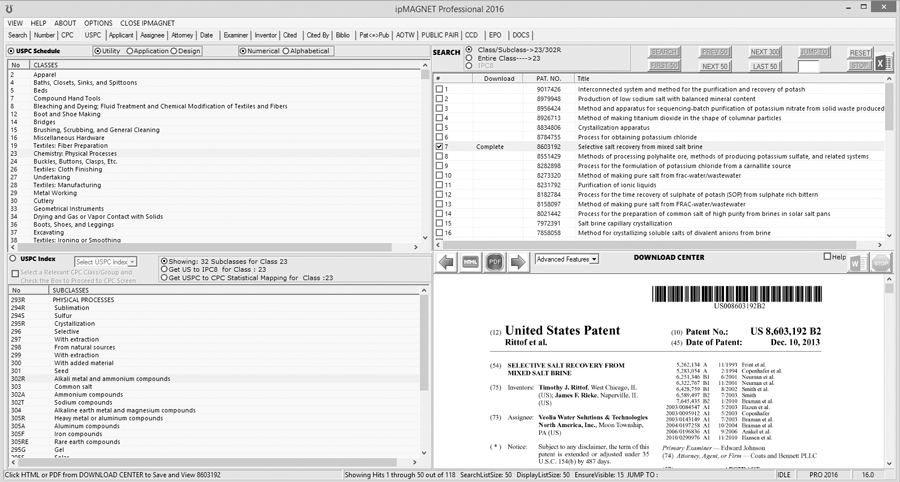Open the OPTIONS menu

pos(98,24)
